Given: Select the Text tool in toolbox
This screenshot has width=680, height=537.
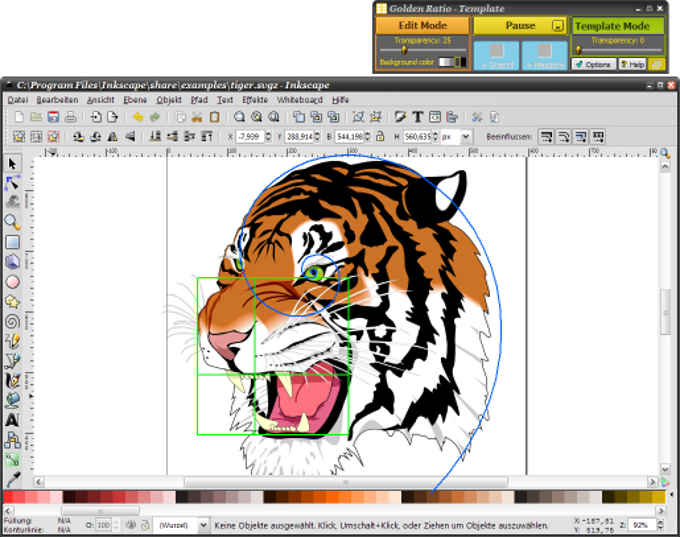Looking at the screenshot, I should (13, 420).
